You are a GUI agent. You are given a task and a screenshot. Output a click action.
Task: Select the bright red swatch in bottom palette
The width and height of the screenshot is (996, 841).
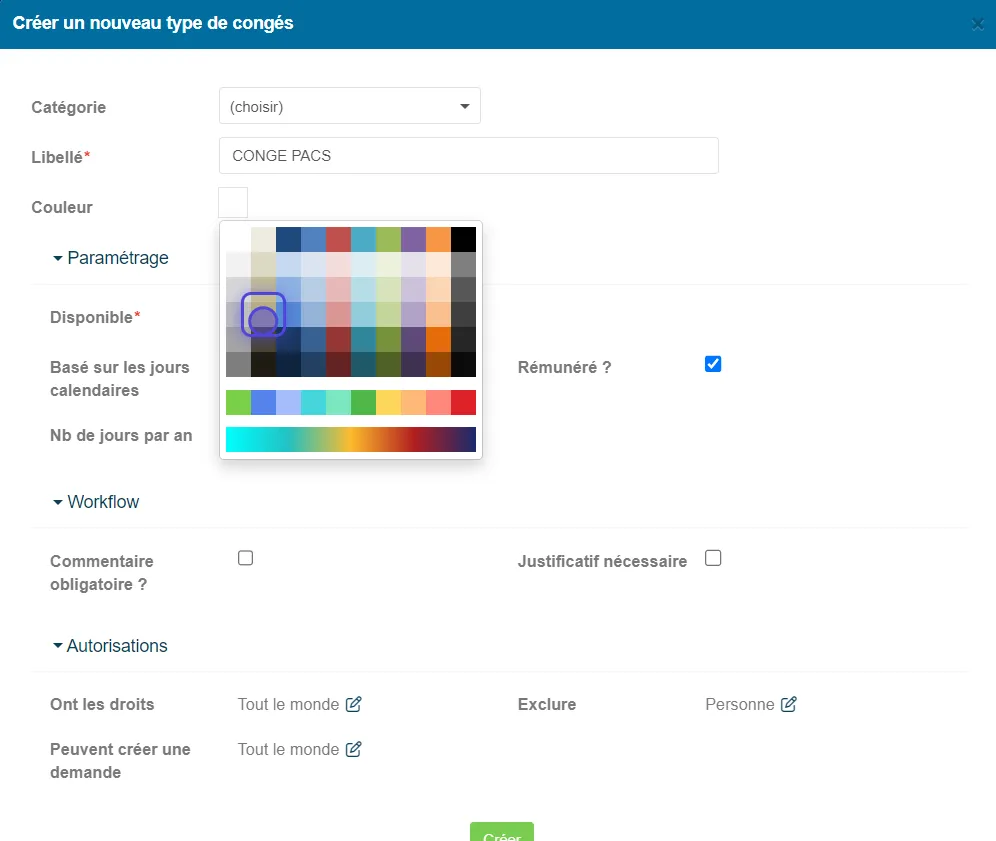point(463,403)
